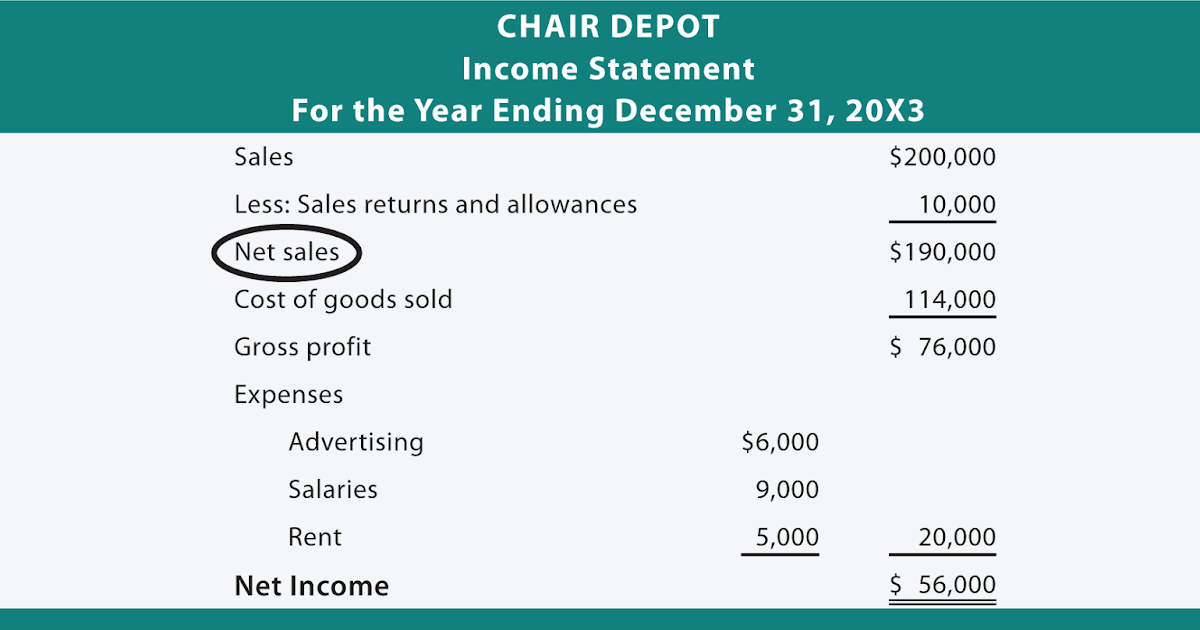Select the $200,000 sales amount
Viewport: 1200px width, 630px height.
tap(942, 157)
